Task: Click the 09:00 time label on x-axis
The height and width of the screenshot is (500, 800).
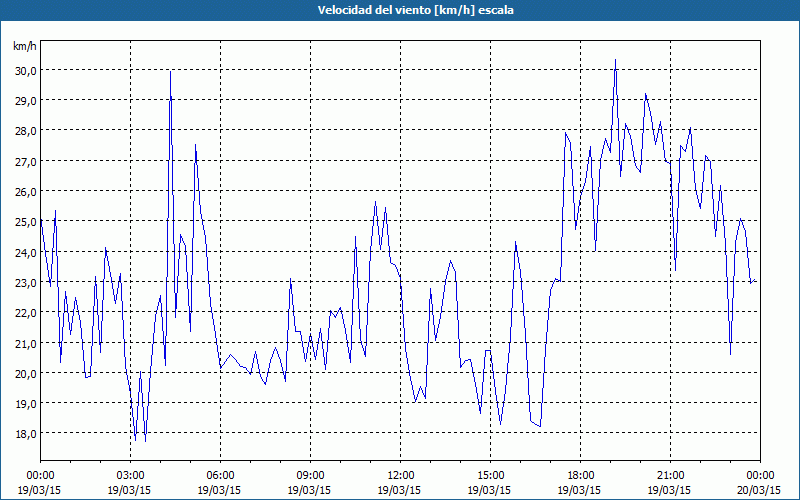Action: point(310,476)
